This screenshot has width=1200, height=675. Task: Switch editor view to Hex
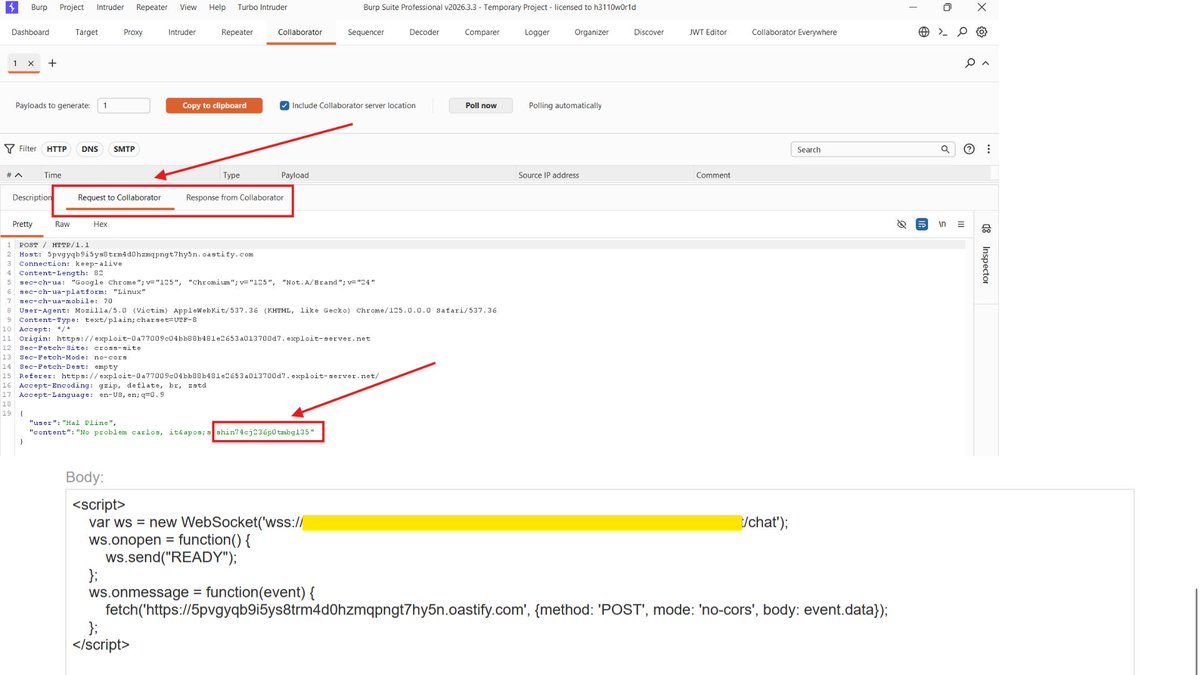coord(100,224)
